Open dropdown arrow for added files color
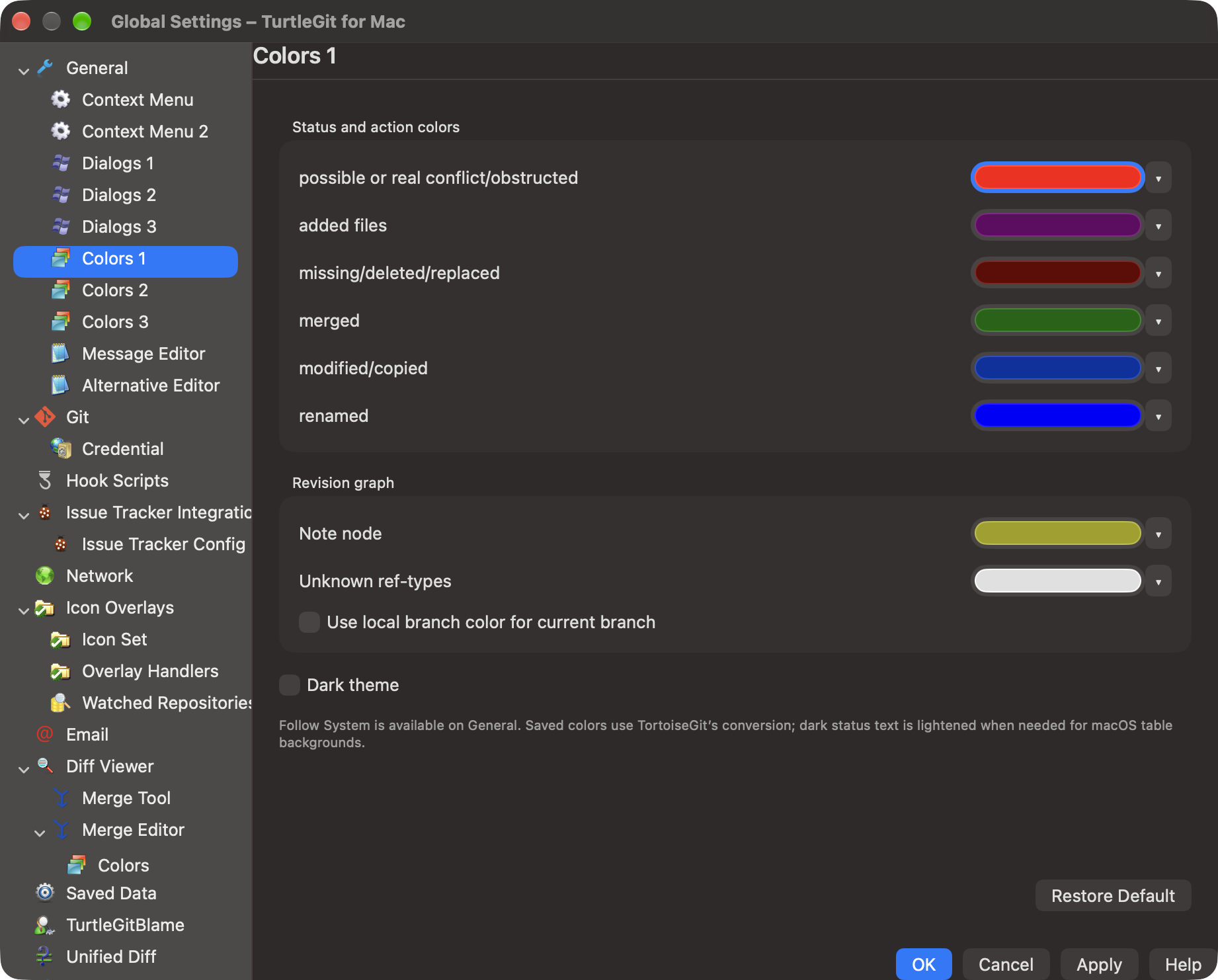Image resolution: width=1218 pixels, height=980 pixels. tap(1158, 225)
